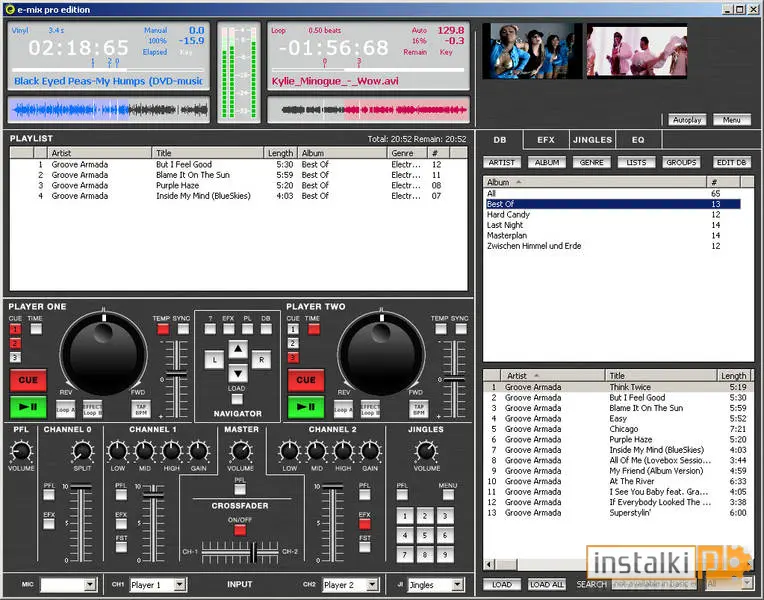This screenshot has height=600, width=764.
Task: Click Player One red CUE button
Action: pos(28,380)
